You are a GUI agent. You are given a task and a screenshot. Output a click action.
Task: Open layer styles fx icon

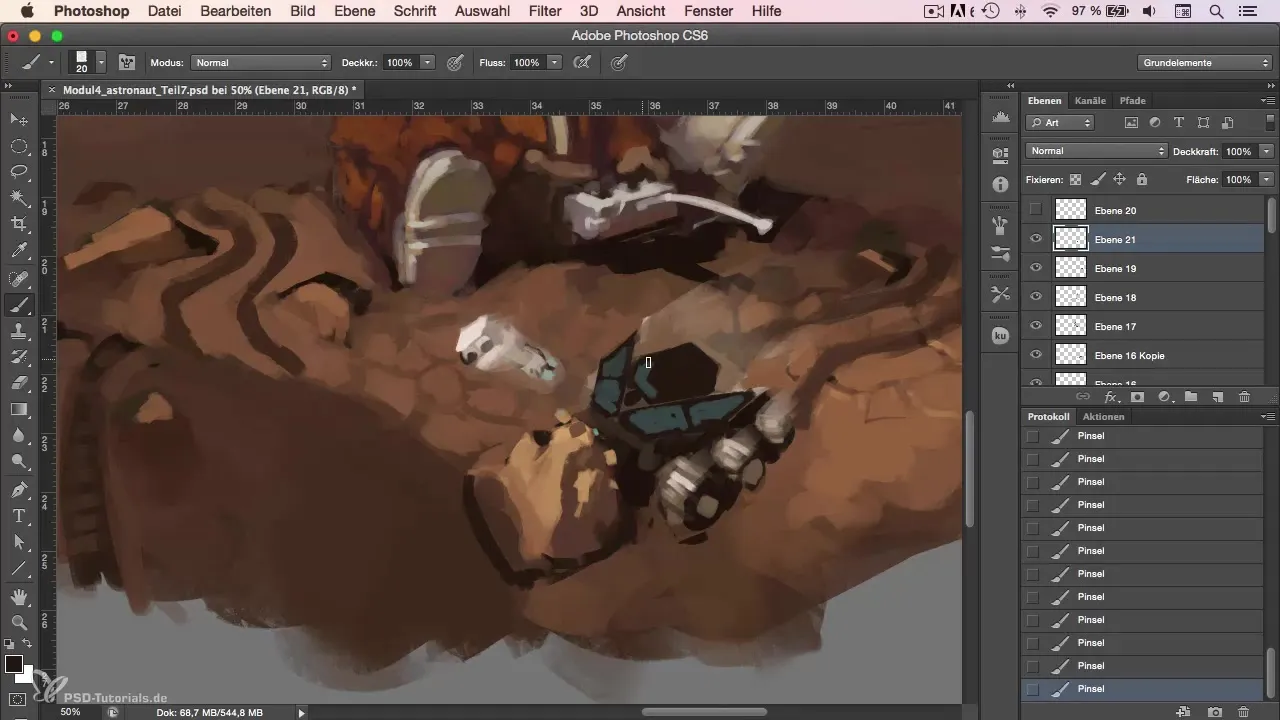tap(1110, 397)
